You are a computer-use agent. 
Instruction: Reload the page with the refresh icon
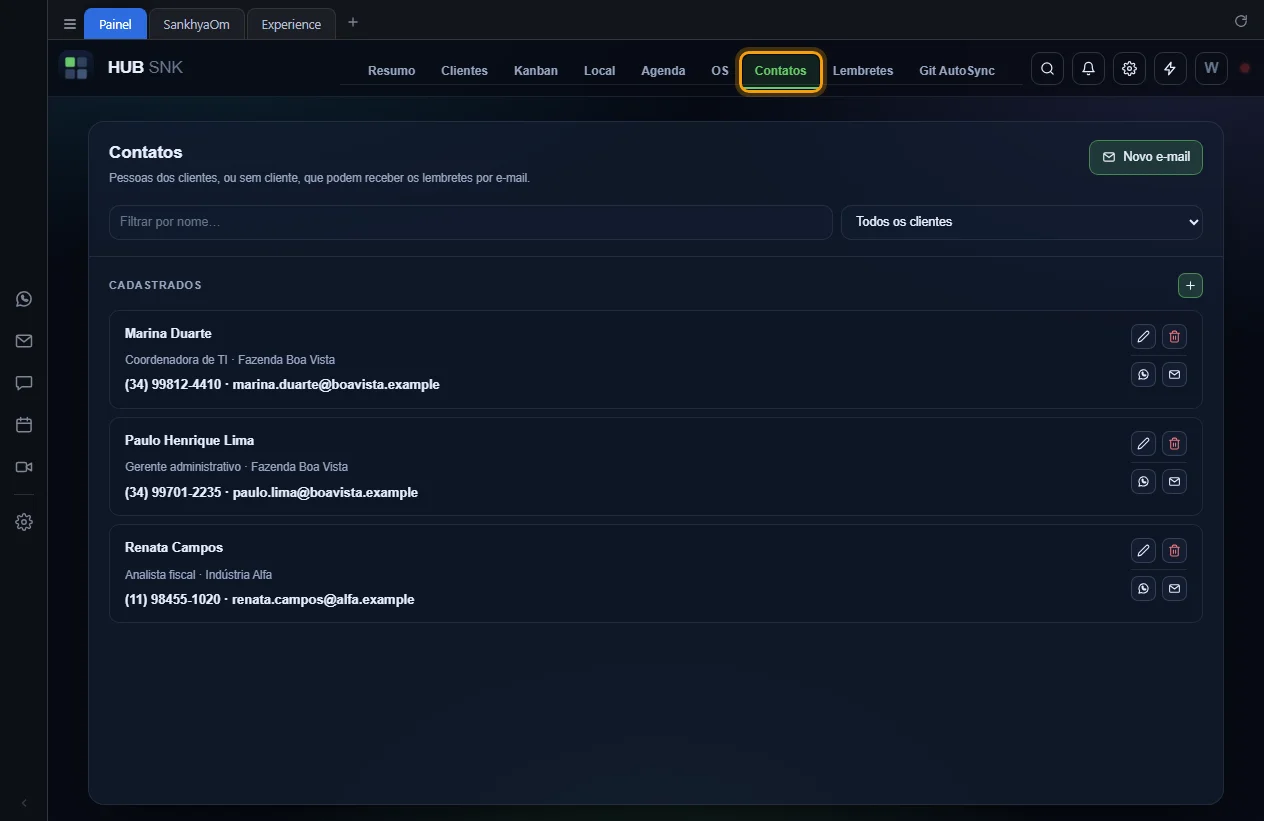1241,21
